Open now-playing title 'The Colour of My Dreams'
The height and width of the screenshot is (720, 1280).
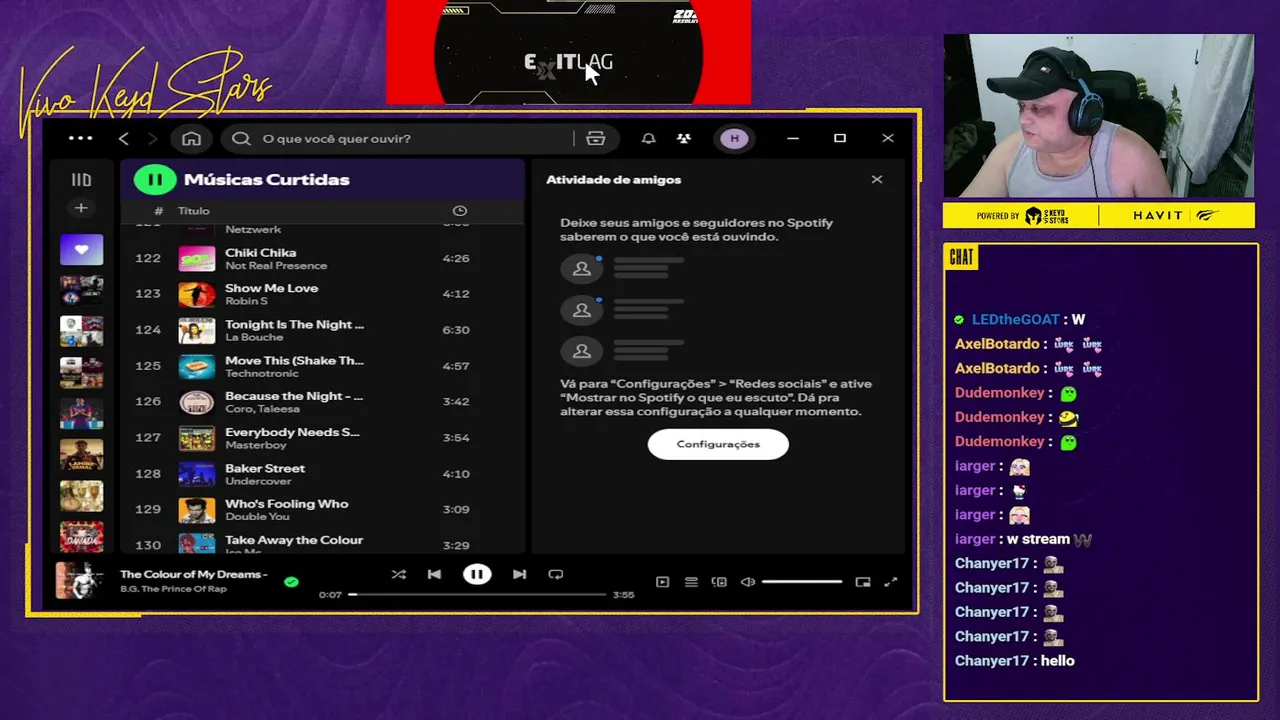194,575
